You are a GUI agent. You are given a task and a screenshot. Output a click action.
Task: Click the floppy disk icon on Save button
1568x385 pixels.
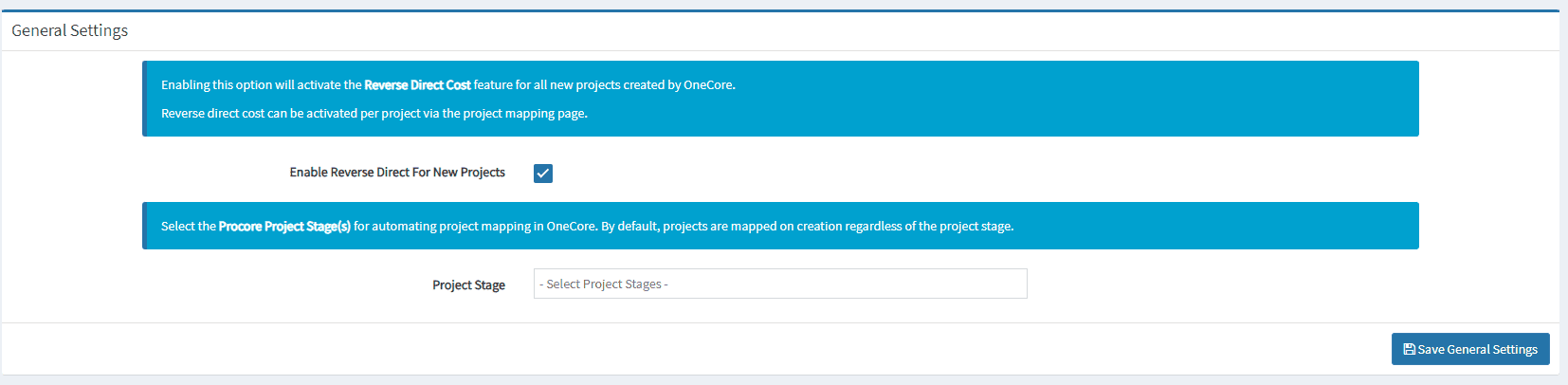click(x=1409, y=349)
